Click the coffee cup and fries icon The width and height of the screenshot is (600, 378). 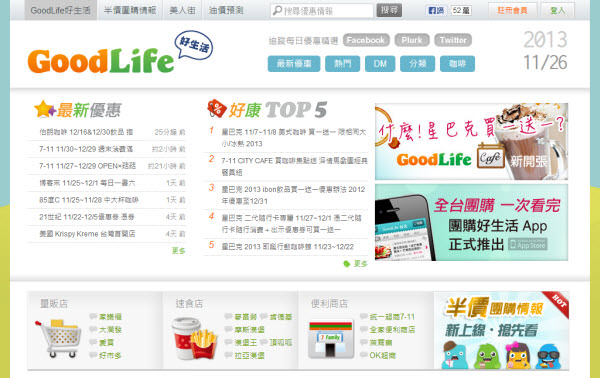point(194,339)
